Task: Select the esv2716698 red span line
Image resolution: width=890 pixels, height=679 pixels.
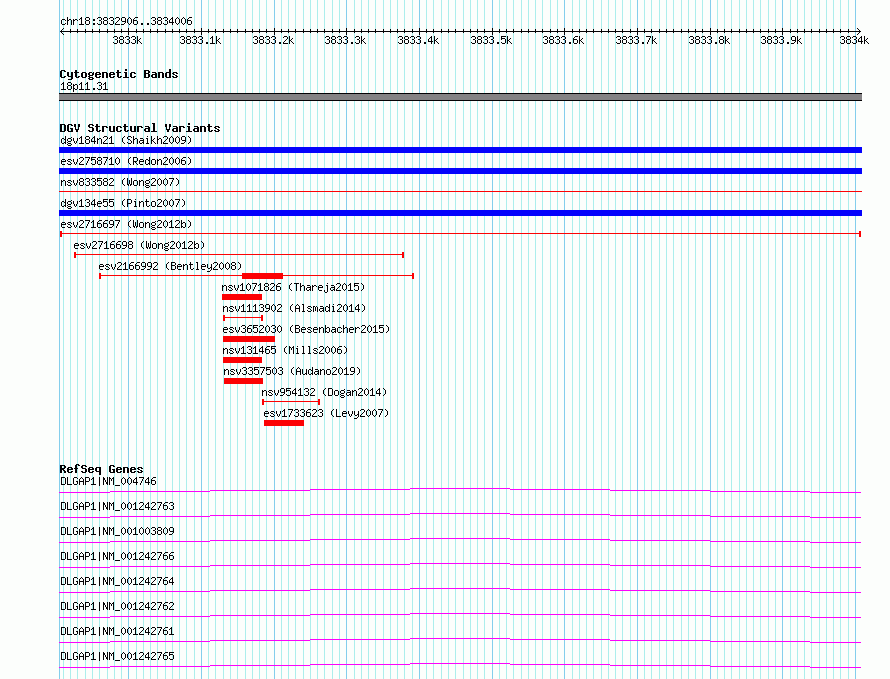Action: coord(239,255)
